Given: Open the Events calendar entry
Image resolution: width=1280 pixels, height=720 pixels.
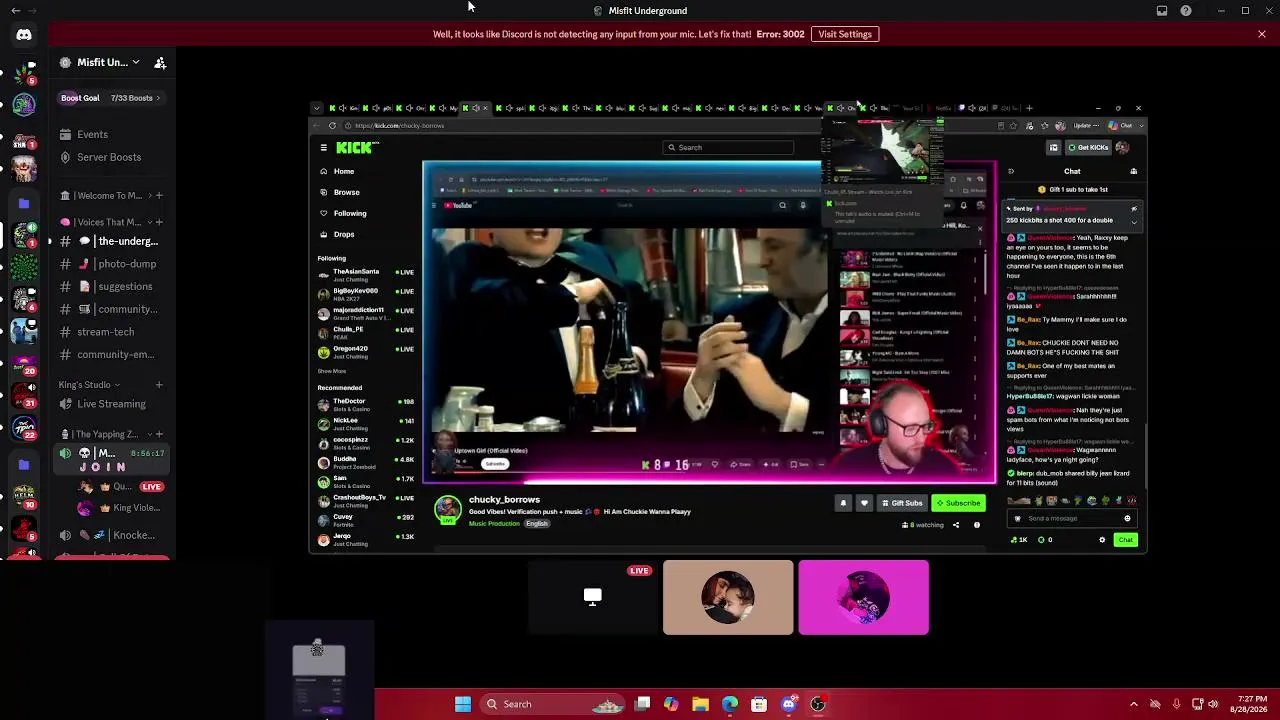Looking at the screenshot, I should coord(92,135).
